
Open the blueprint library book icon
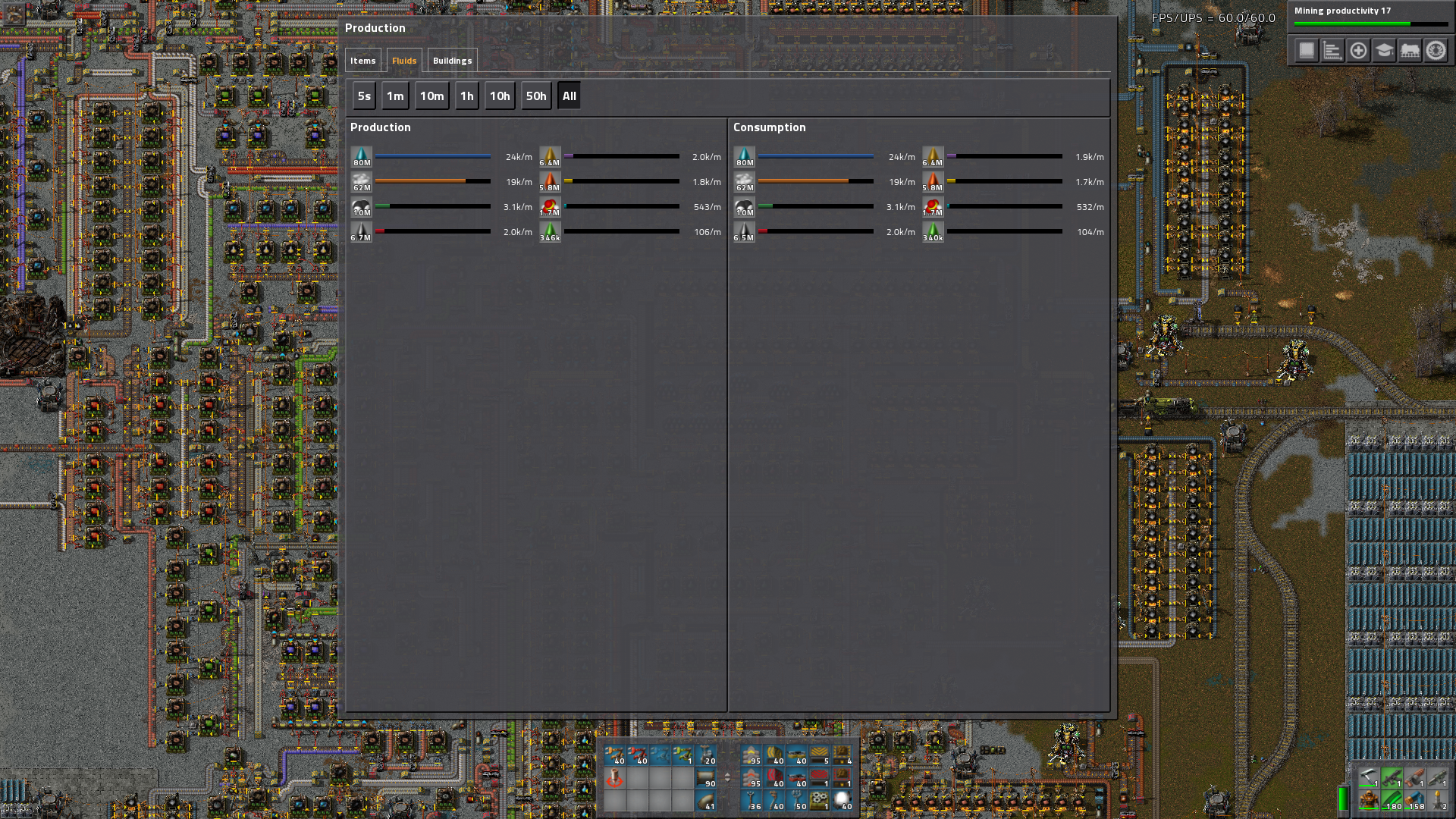coord(1307,51)
